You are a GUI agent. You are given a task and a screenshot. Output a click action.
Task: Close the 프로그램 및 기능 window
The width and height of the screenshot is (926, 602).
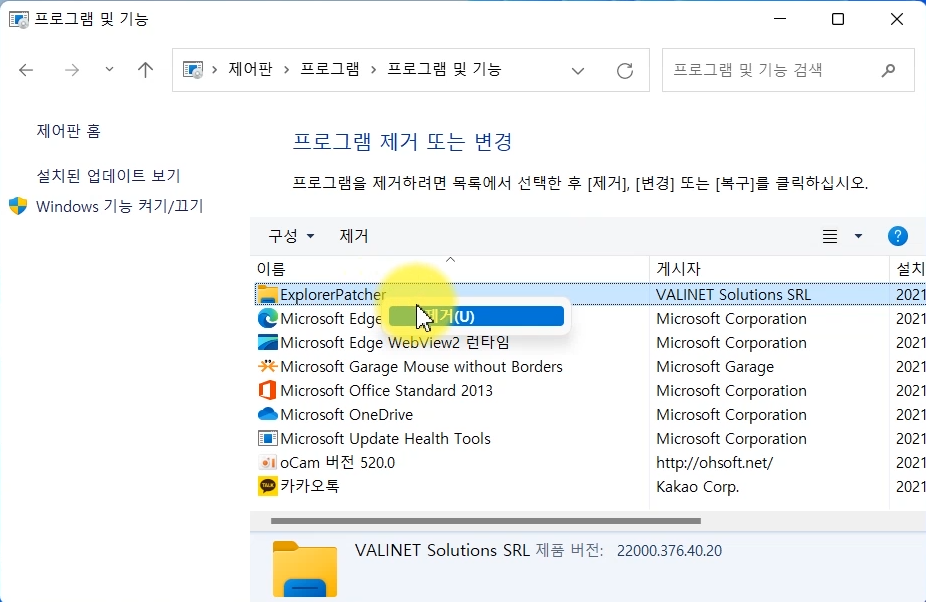896,19
